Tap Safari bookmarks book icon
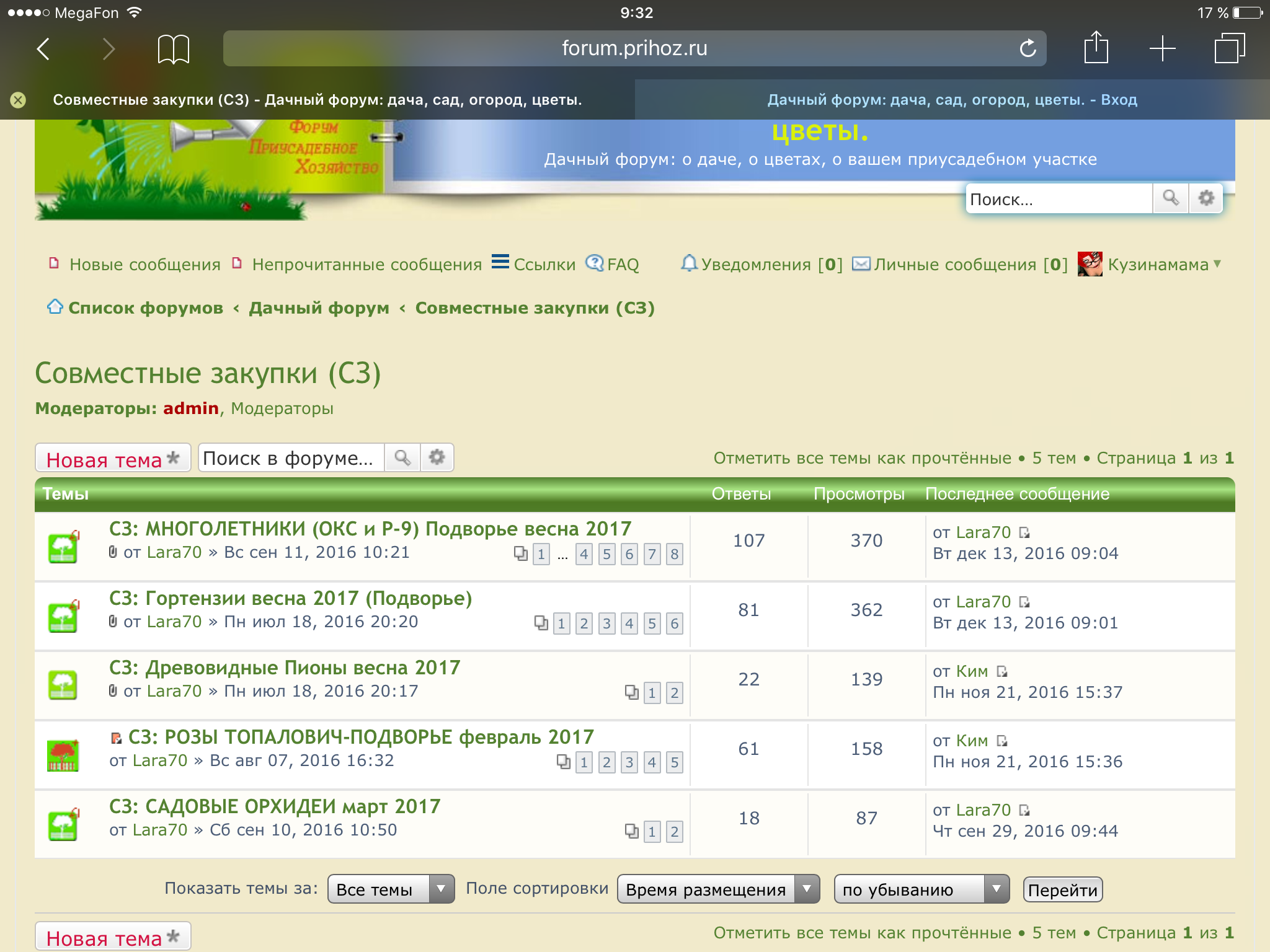 [173, 49]
